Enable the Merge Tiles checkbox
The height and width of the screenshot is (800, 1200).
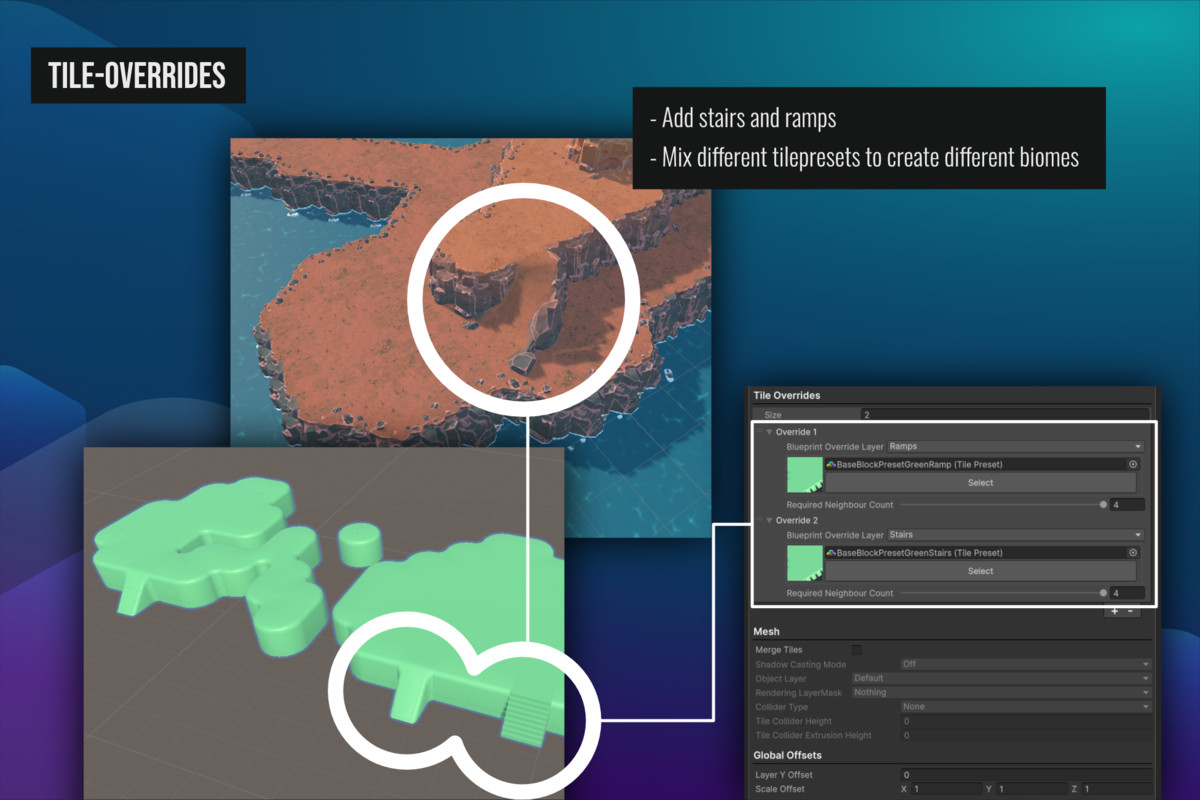click(x=856, y=650)
